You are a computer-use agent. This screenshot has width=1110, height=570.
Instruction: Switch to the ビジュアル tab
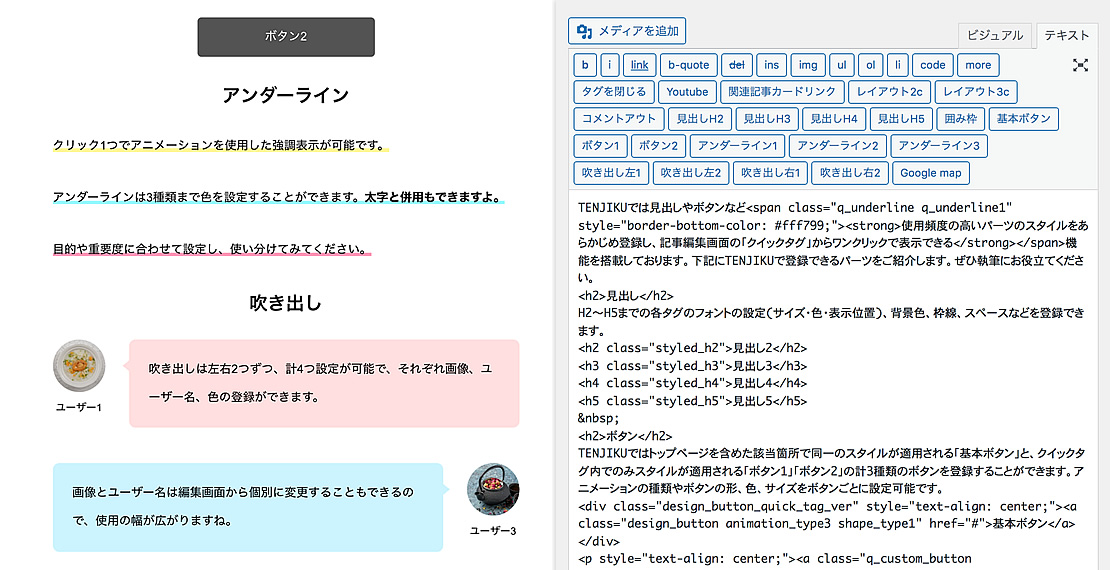pyautogui.click(x=995, y=35)
